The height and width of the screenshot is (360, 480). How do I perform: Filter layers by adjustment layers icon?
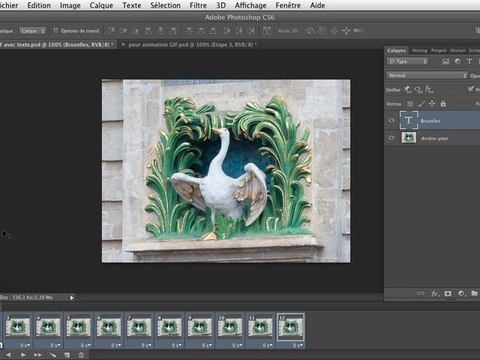(458, 61)
